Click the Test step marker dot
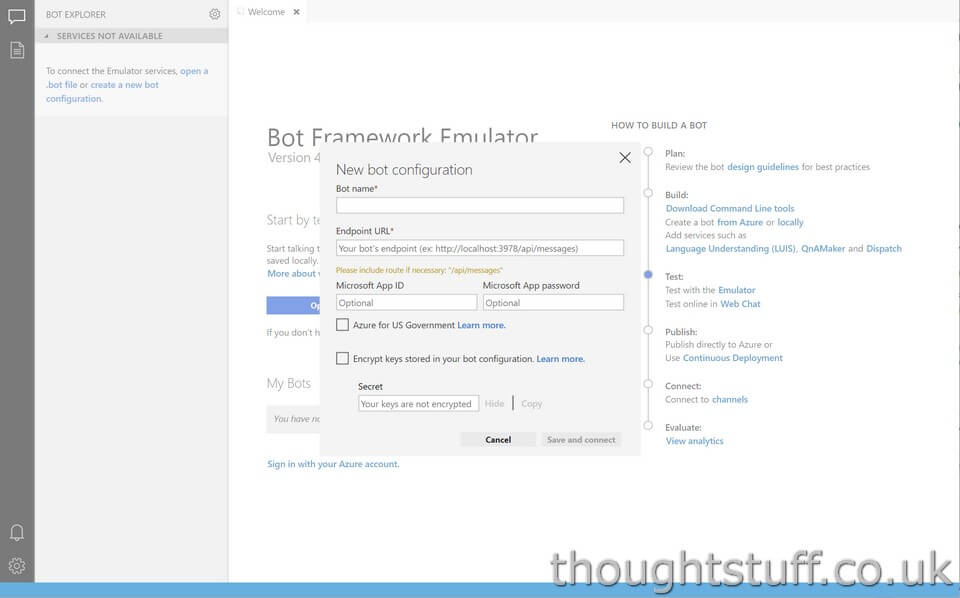The image size is (960, 598). point(648,275)
